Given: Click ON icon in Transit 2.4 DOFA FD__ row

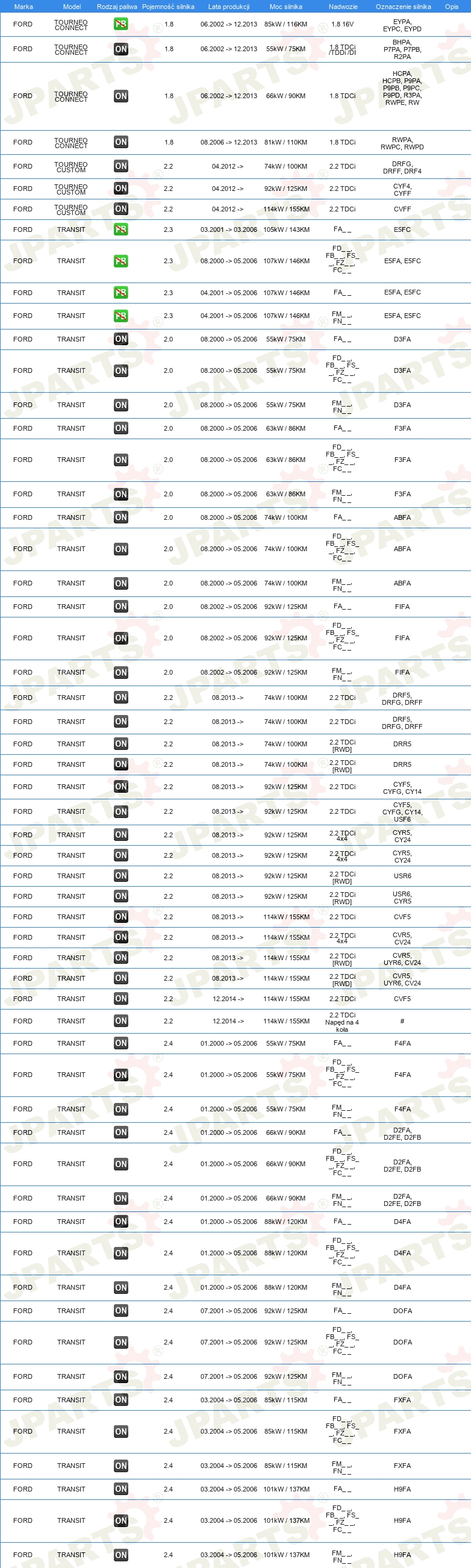Looking at the screenshot, I should tap(120, 1342).
